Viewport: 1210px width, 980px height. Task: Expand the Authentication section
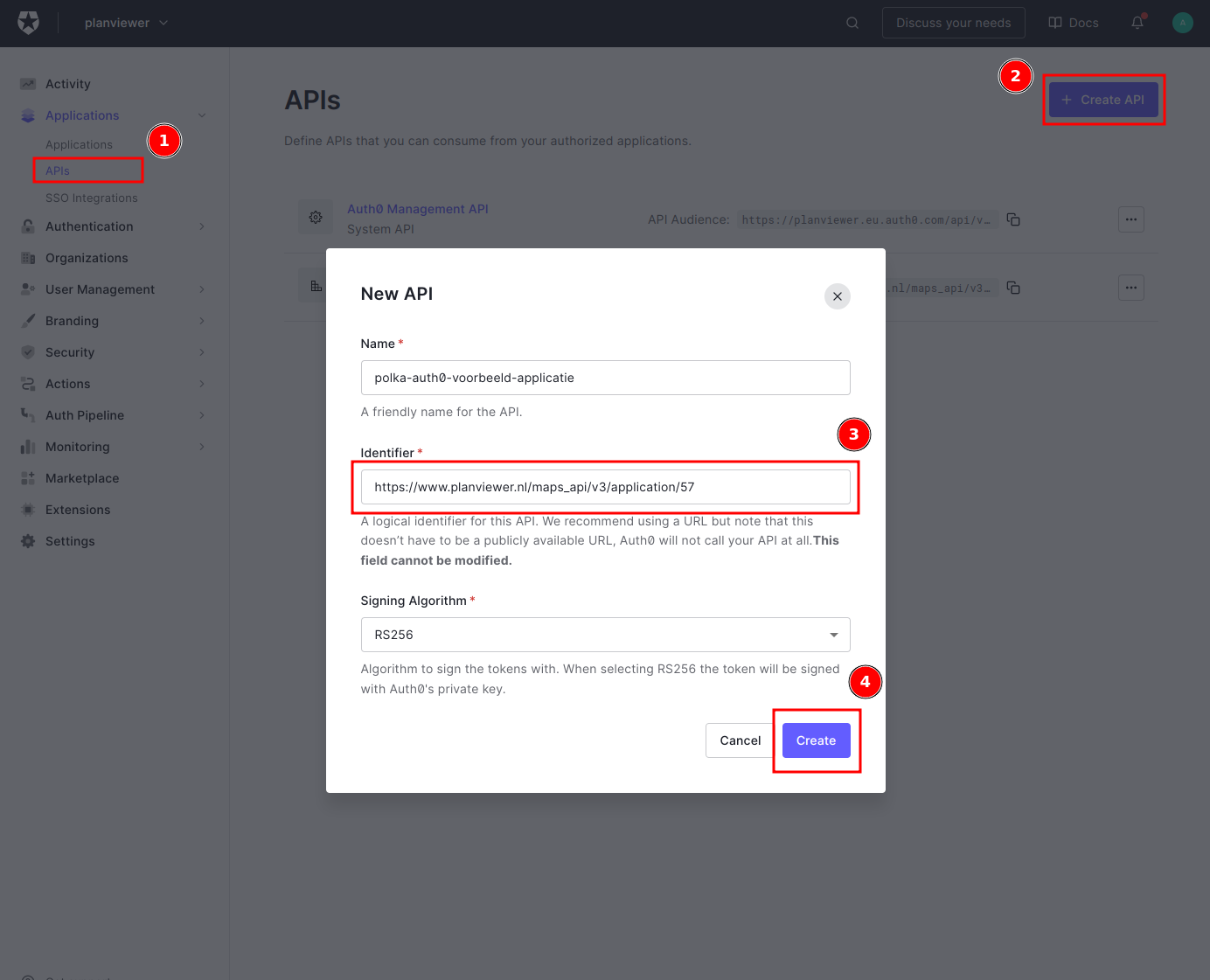pyautogui.click(x=88, y=226)
